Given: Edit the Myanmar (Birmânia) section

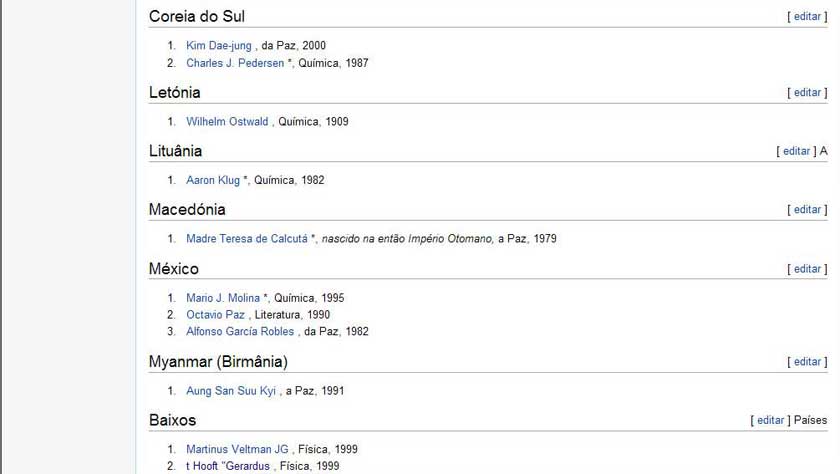Looking at the screenshot, I should (807, 362).
